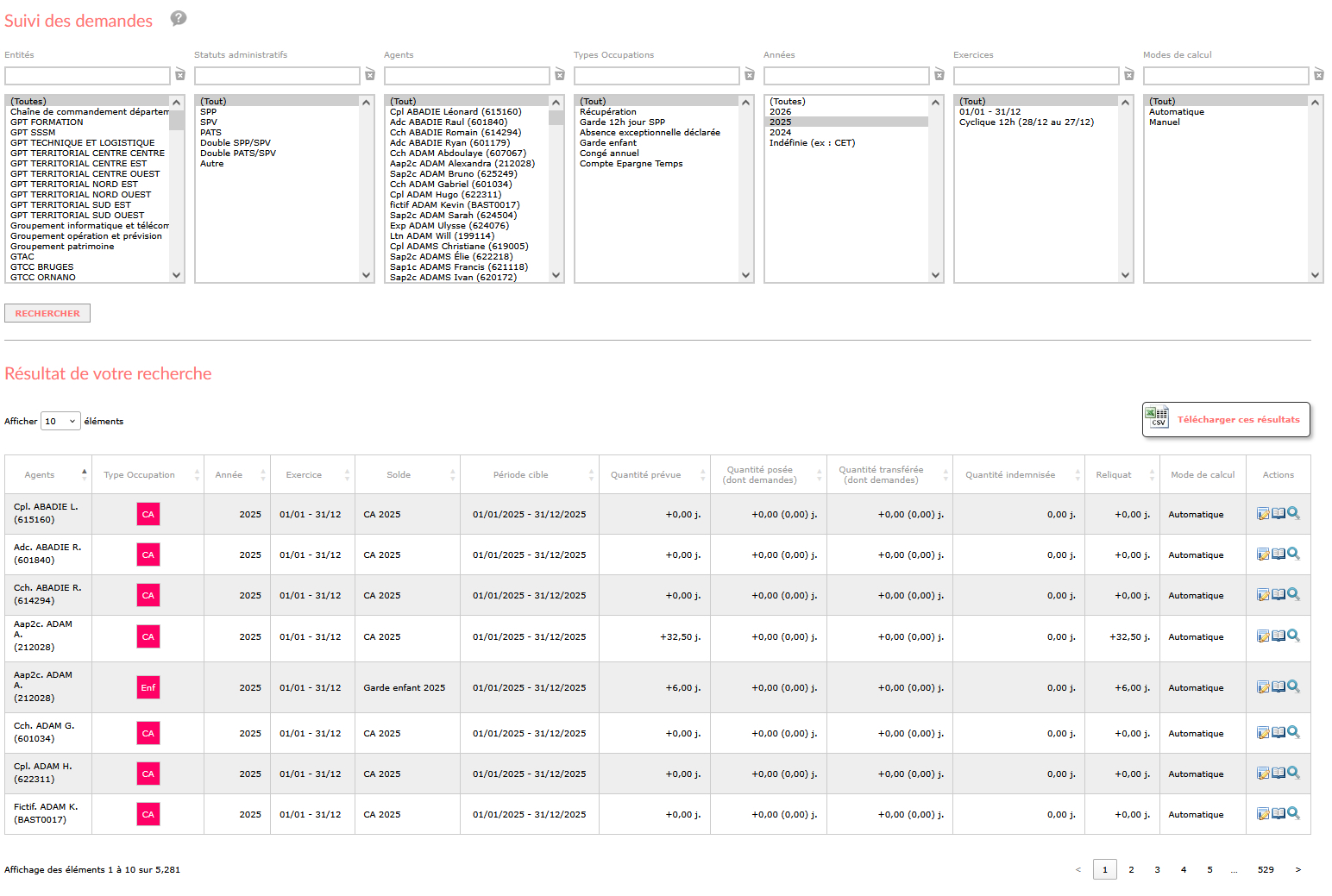Select year 2024 in the Années list
Image resolution: width=1332 pixels, height=896 pixels.
point(847,132)
